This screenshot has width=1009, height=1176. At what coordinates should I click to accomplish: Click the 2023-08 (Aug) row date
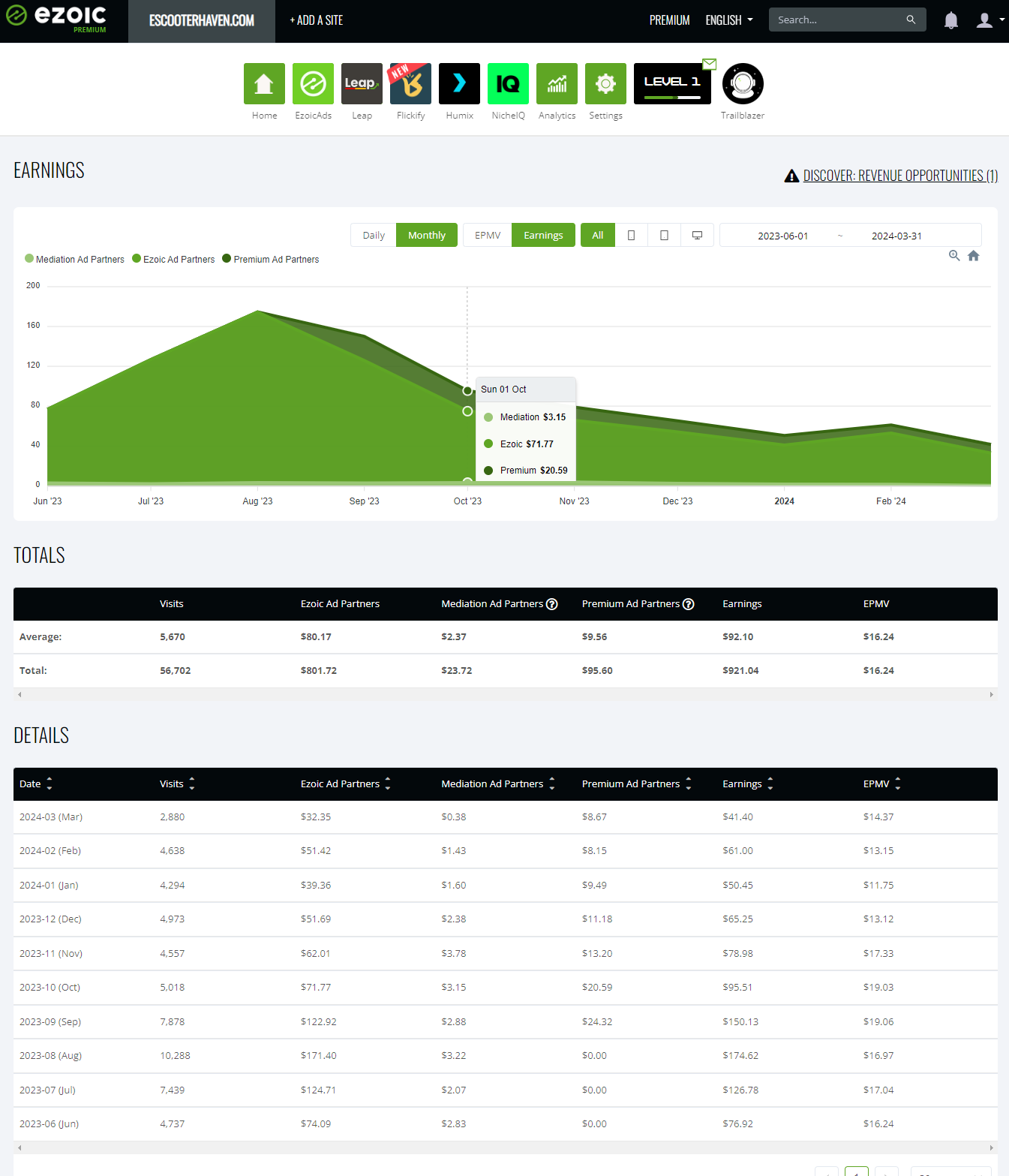pos(50,1055)
